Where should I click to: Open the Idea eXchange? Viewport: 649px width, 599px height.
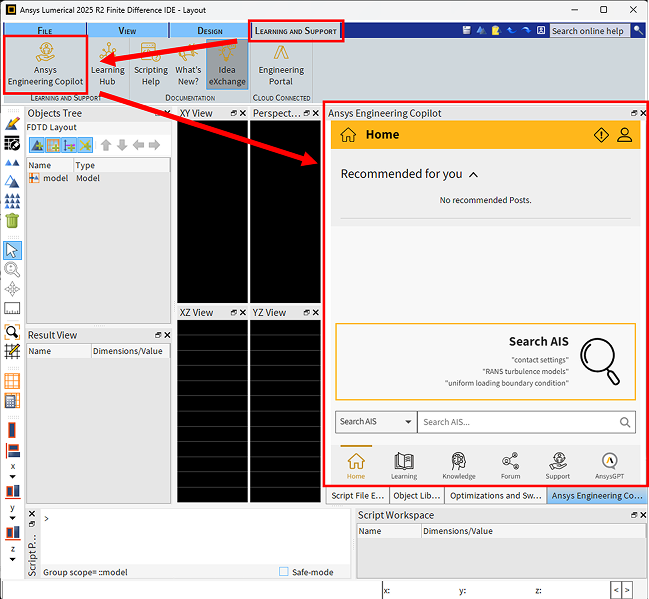(x=227, y=64)
